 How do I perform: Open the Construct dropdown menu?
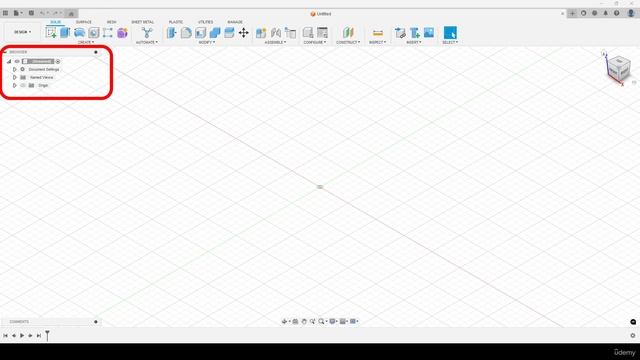(348, 42)
